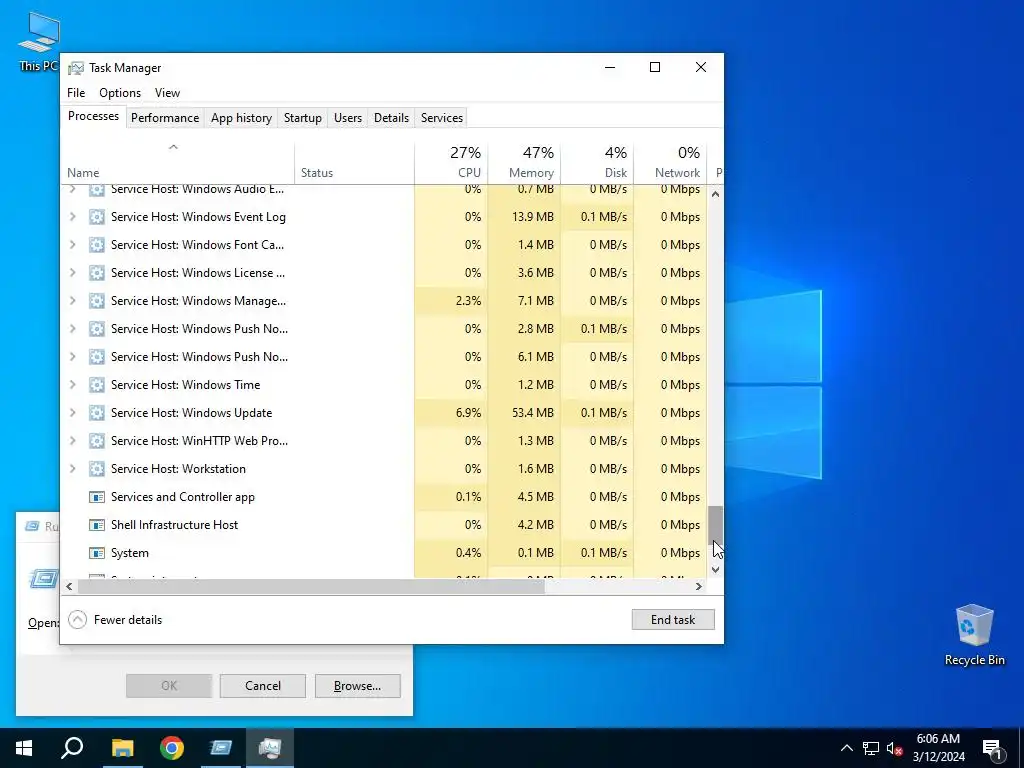Click the Status column header
Image resolution: width=1024 pixels, height=768 pixels.
tap(355, 163)
